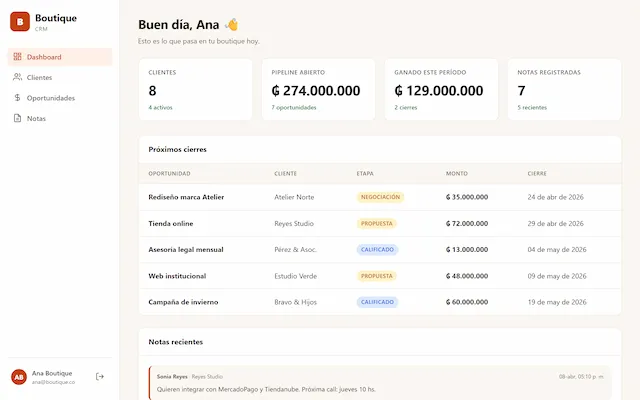
Task: Click date 09 de may de 2026
Action: pyautogui.click(x=557, y=276)
